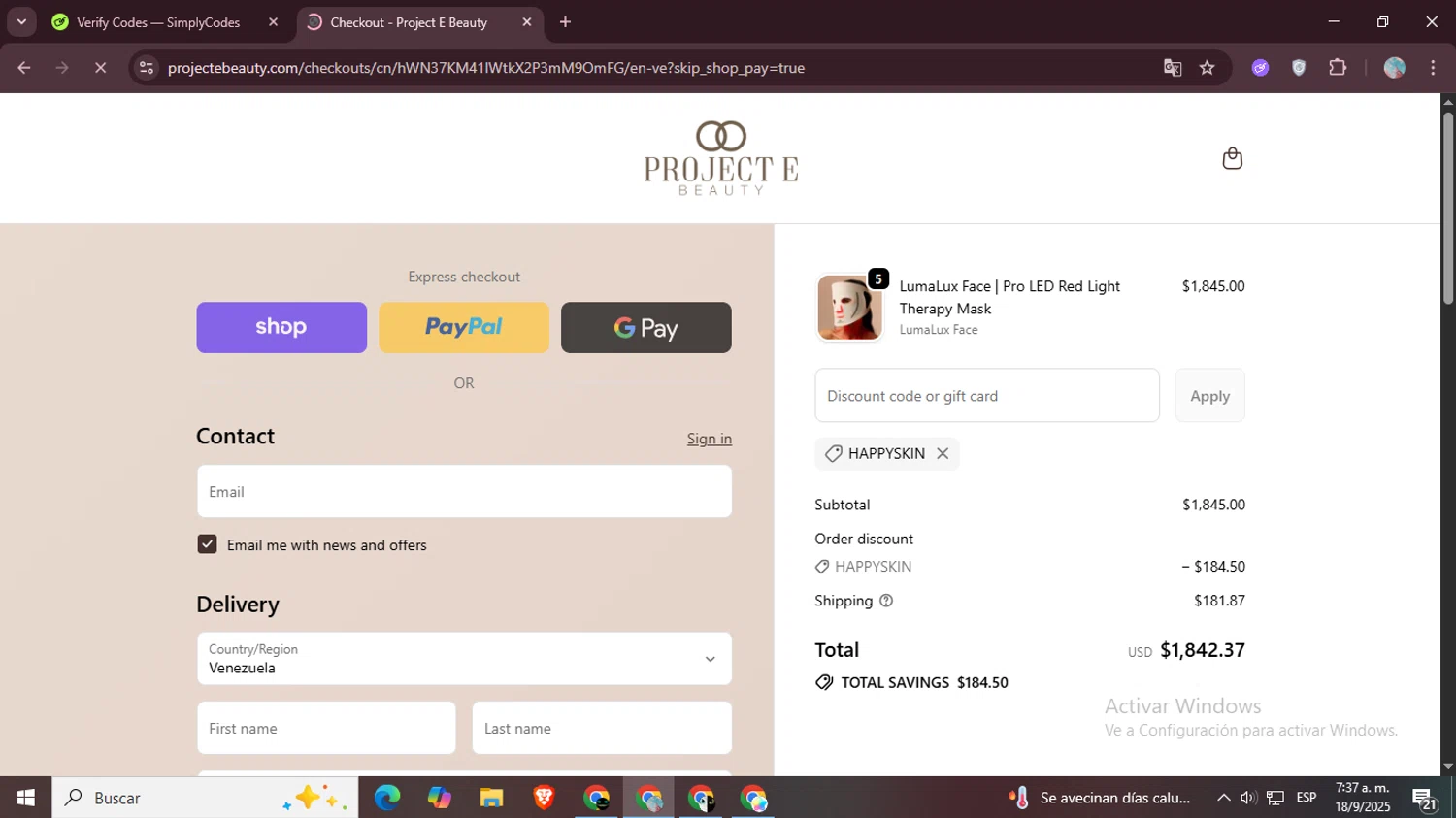The height and width of the screenshot is (818, 1456).
Task: Select the Checkout - Project E Beauty tab
Action: 409,22
